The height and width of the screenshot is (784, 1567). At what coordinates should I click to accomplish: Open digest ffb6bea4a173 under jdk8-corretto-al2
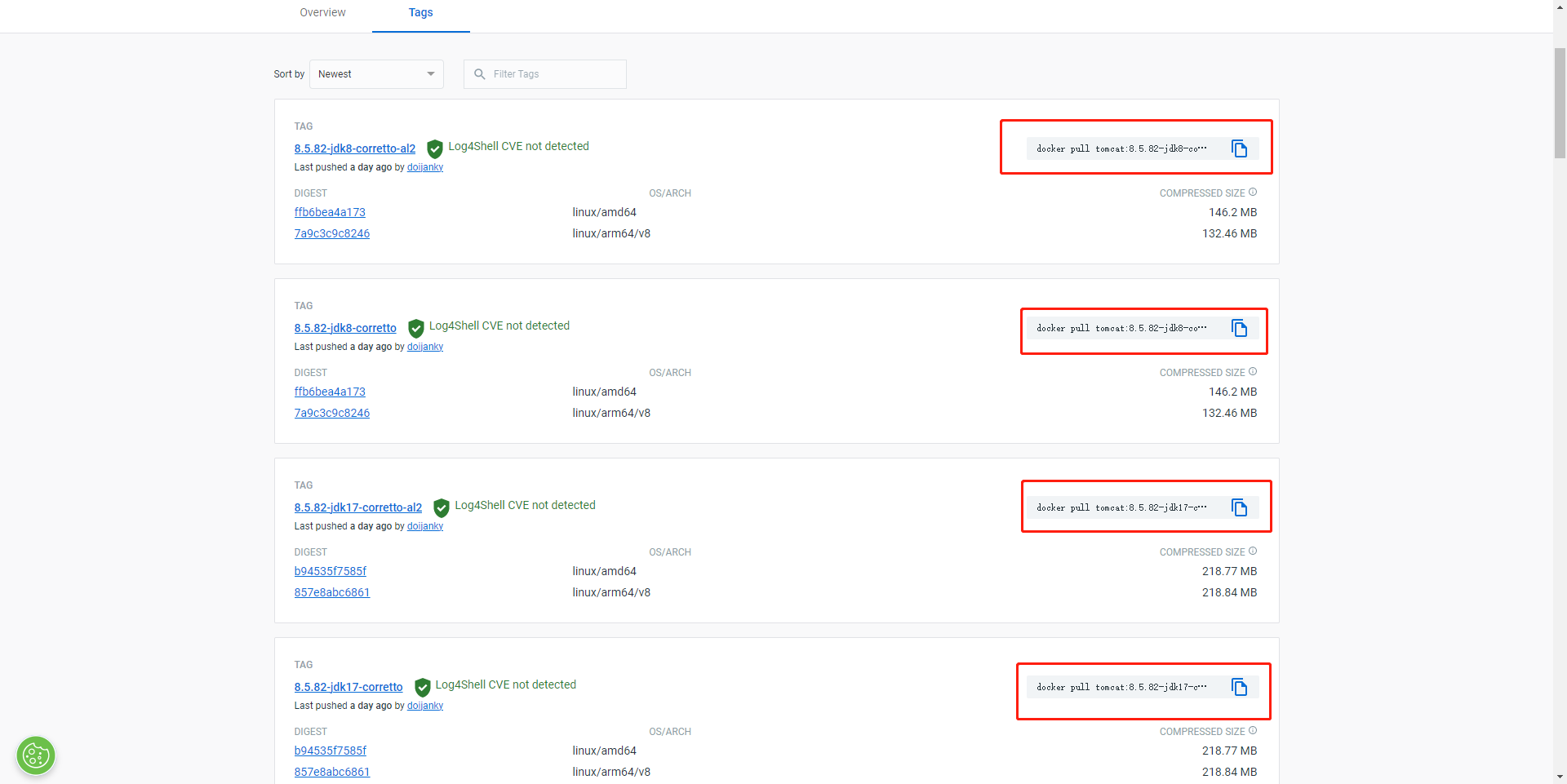point(330,212)
